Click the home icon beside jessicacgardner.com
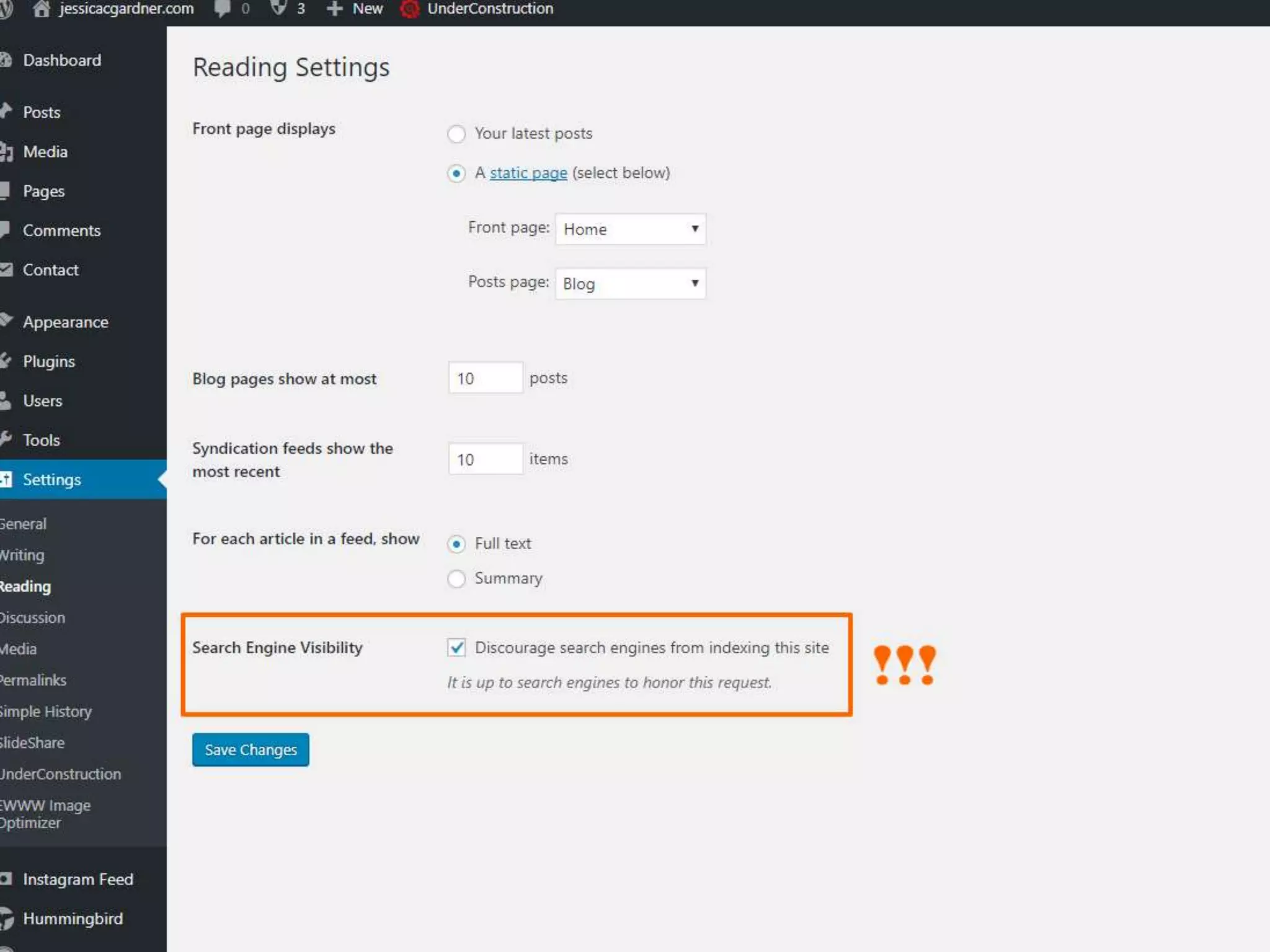Screen dimensions: 1270x952 coord(42,9)
